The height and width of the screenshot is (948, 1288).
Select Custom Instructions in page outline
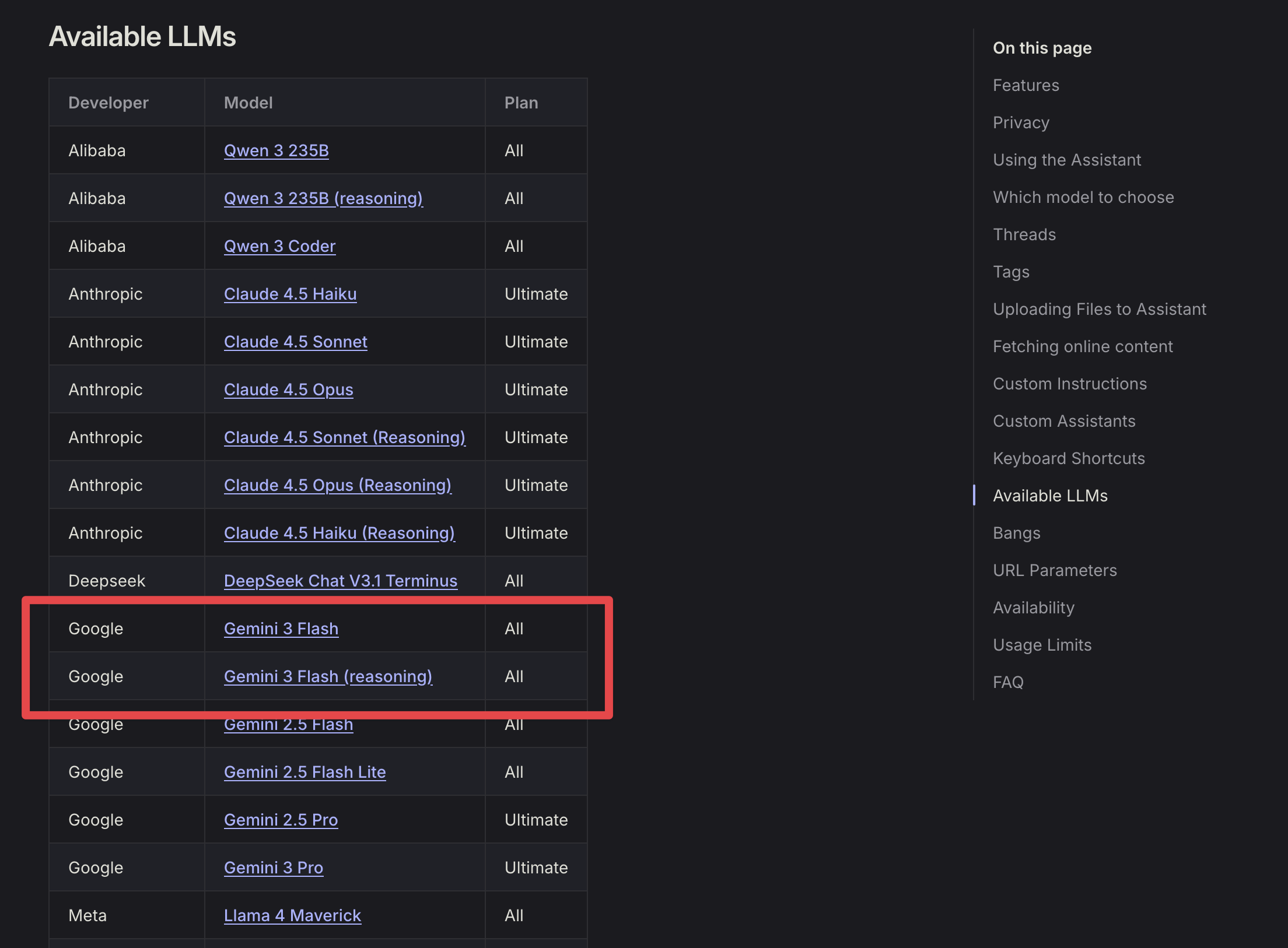click(x=1069, y=384)
